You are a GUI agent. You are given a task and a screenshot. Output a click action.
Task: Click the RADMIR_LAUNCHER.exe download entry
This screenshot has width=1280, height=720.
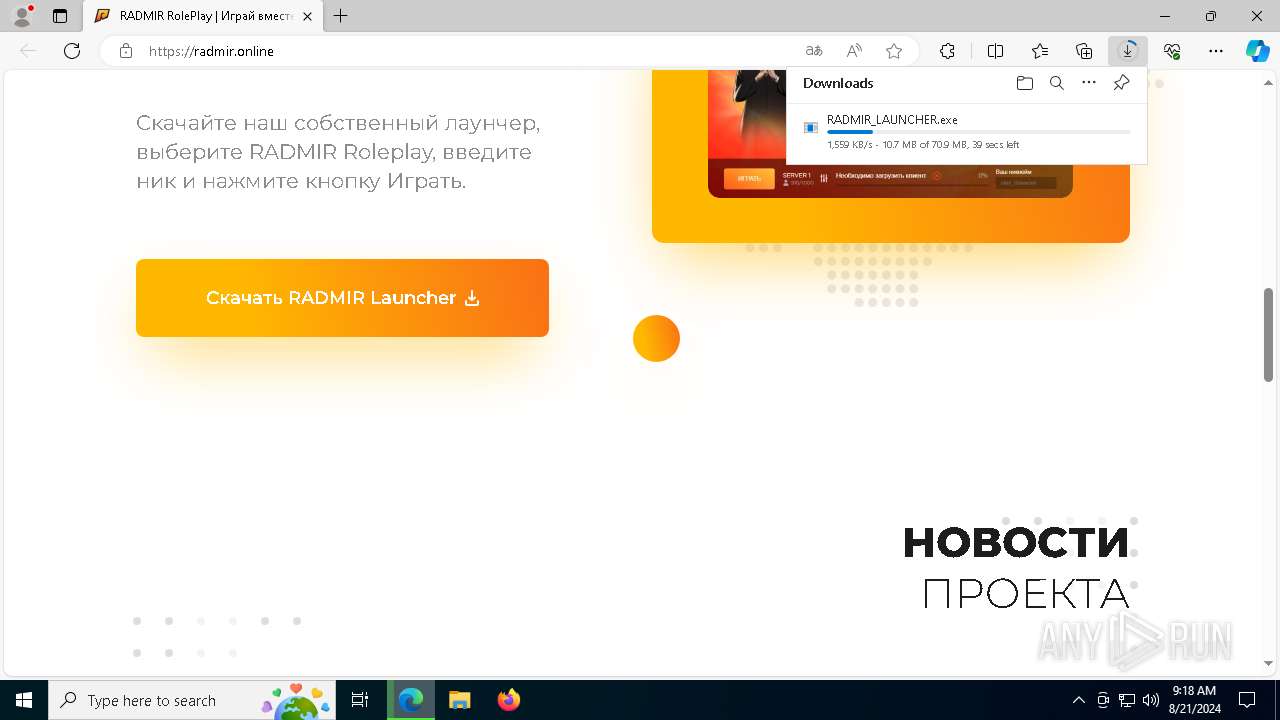[x=967, y=132]
